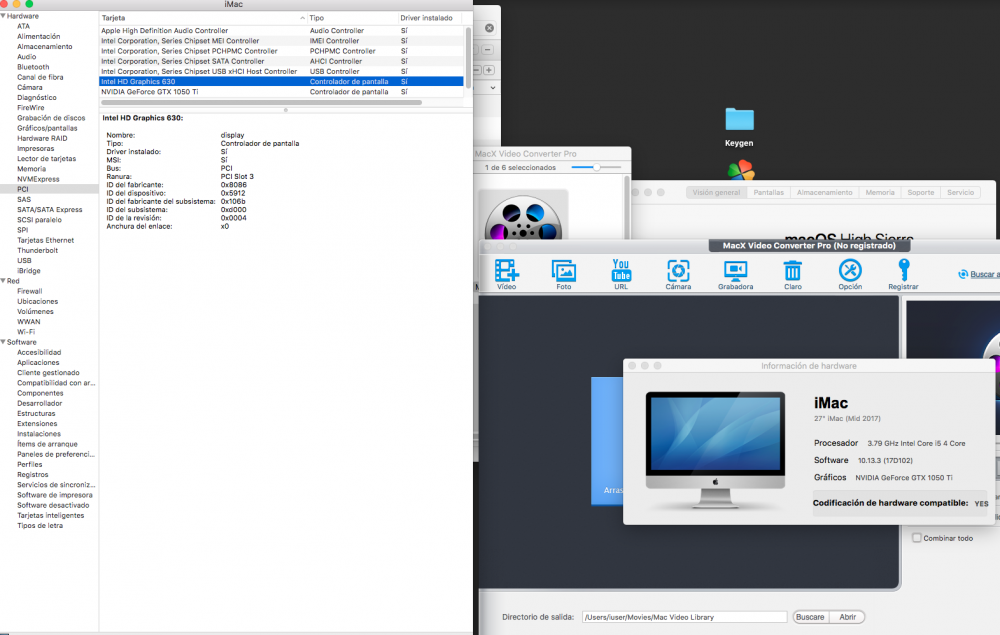The height and width of the screenshot is (635, 1000).
Task: Select Tipos de letra in sidebar
Action: point(40,526)
